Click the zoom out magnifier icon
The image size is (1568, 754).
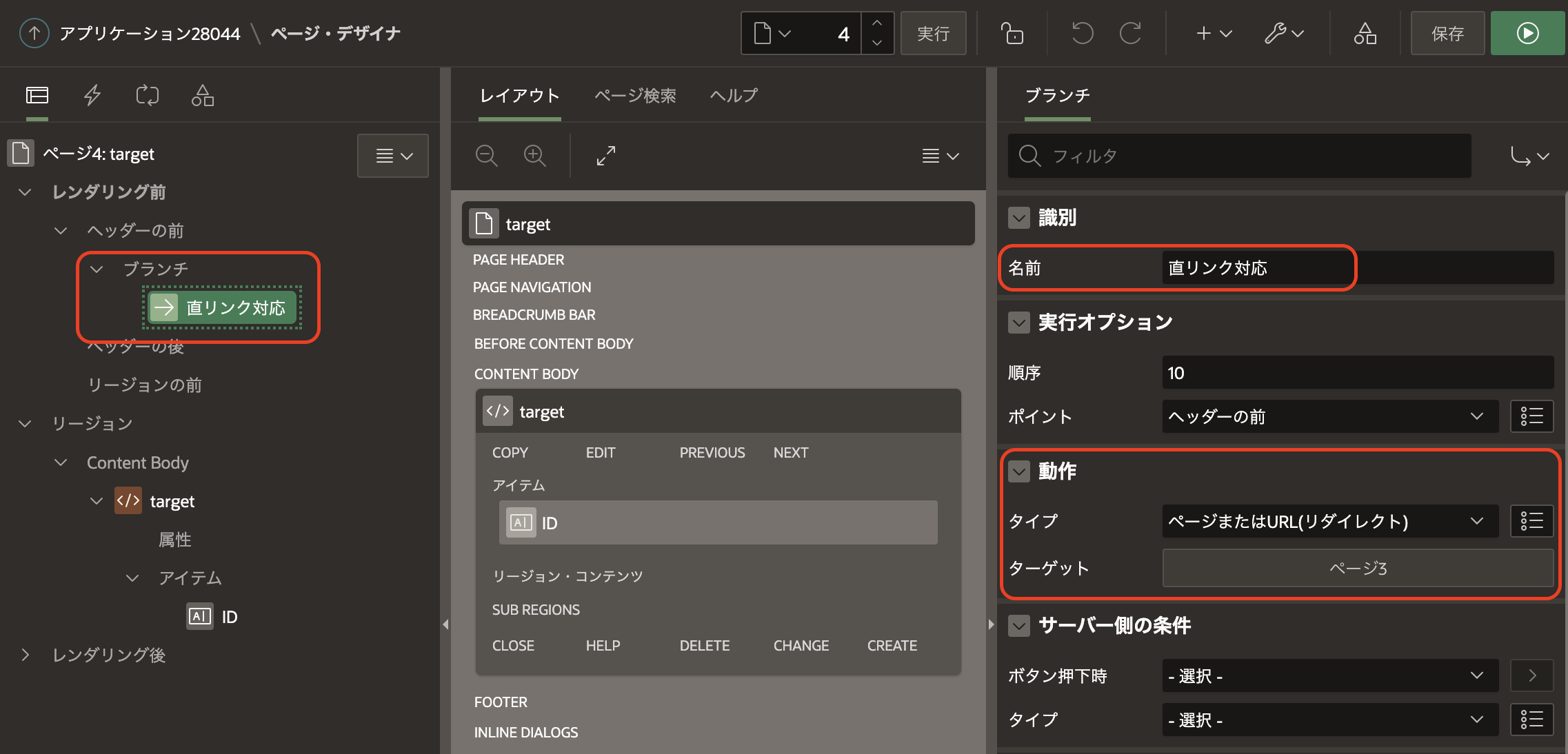(487, 156)
